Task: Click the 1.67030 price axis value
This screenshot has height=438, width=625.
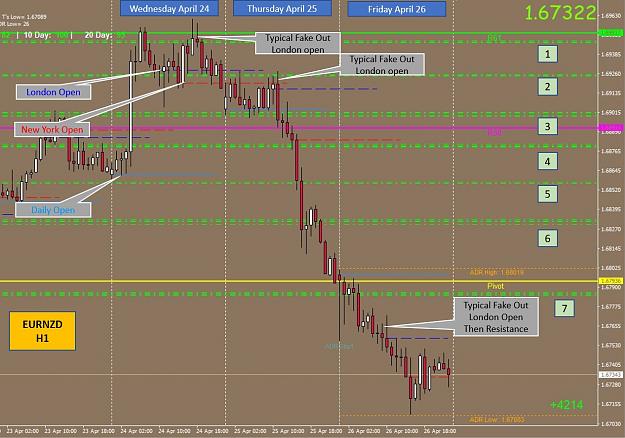Action: tap(611, 424)
